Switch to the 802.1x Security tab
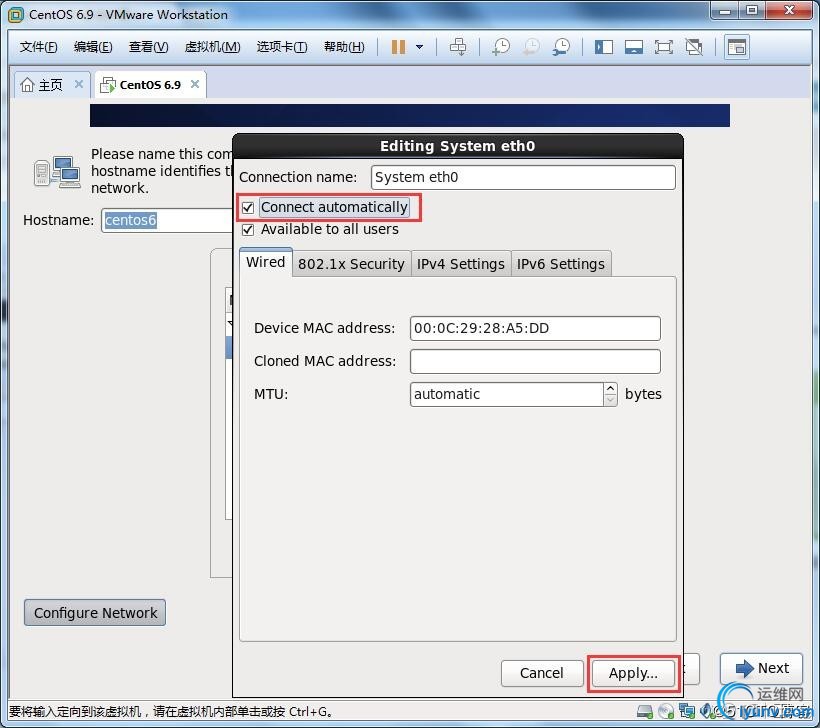 [351, 264]
